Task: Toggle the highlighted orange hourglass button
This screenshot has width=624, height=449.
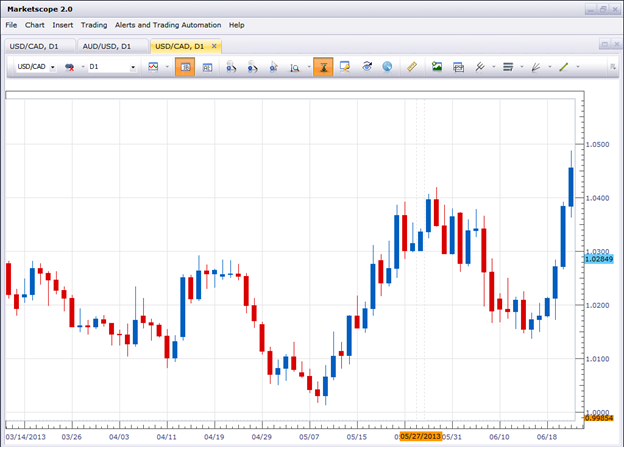Action: (322, 67)
